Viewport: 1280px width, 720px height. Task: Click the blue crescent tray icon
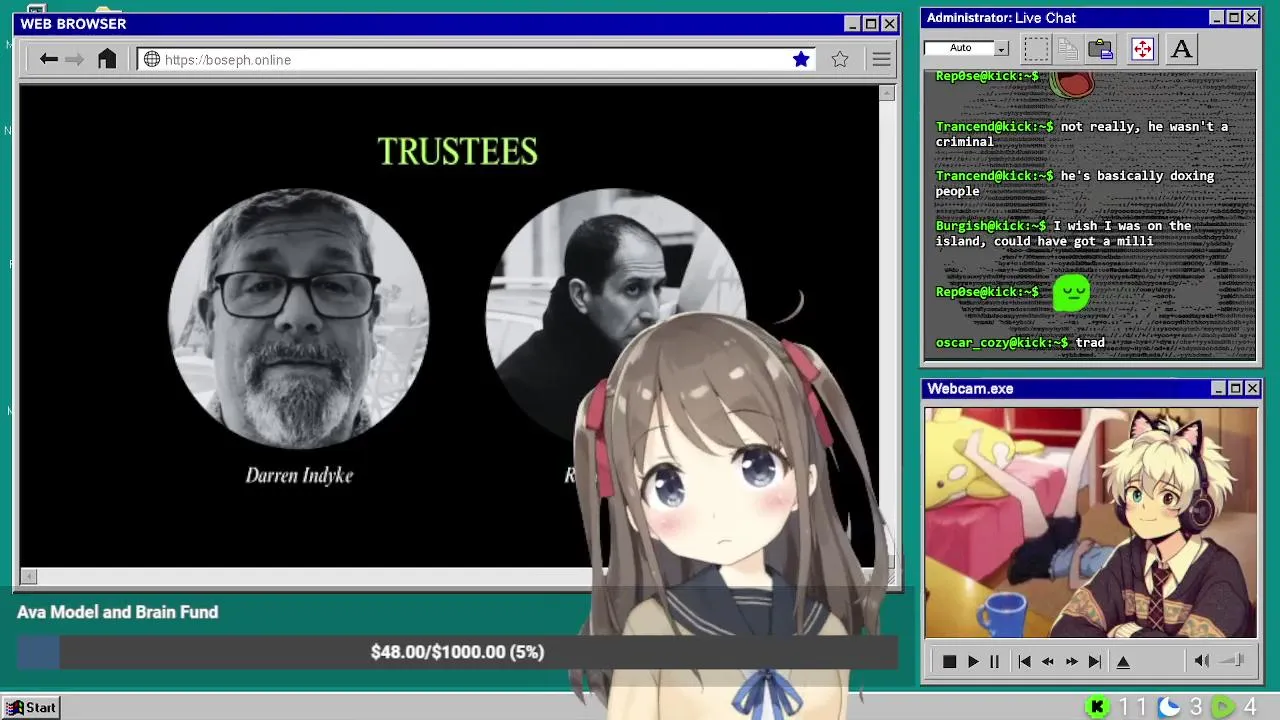pos(1169,707)
